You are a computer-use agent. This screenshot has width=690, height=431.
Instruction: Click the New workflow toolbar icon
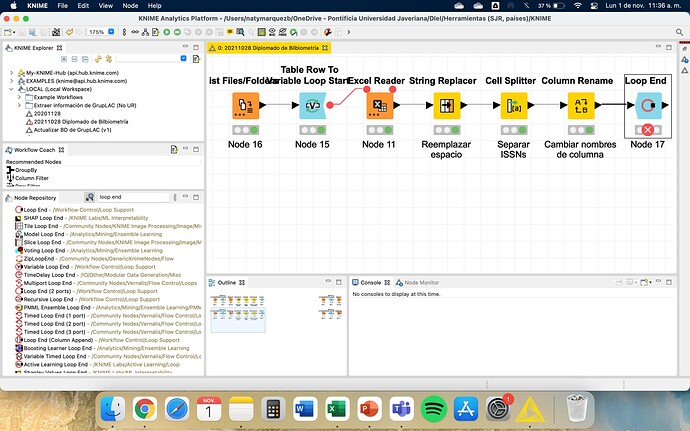point(7,32)
